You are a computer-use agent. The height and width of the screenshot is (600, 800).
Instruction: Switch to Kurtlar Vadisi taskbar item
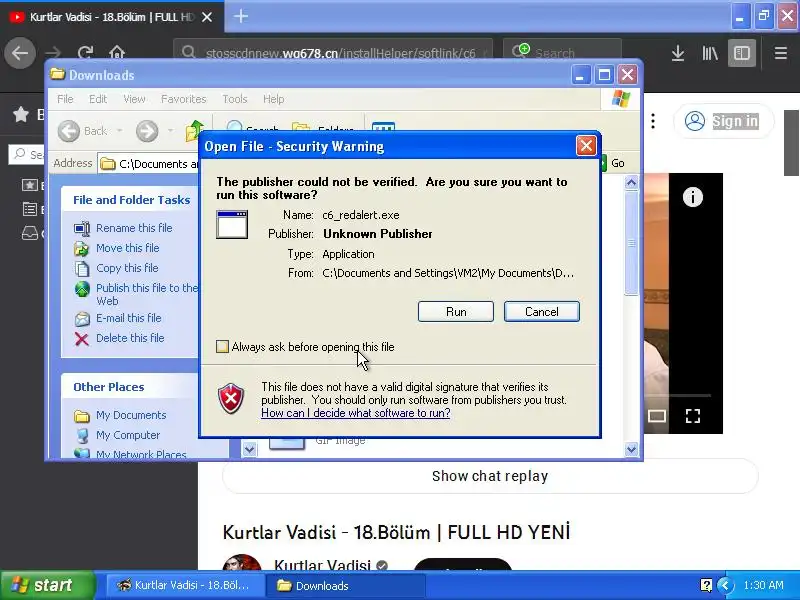(185, 585)
